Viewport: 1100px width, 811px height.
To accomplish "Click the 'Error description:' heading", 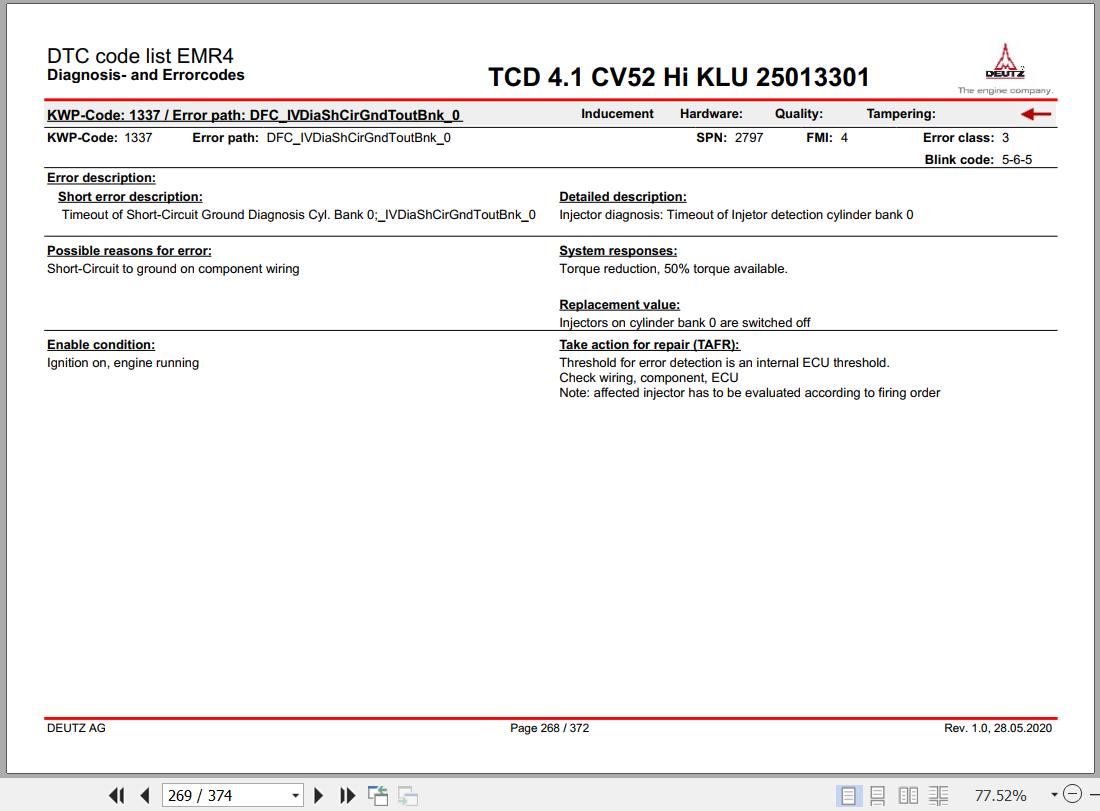I will [x=101, y=177].
